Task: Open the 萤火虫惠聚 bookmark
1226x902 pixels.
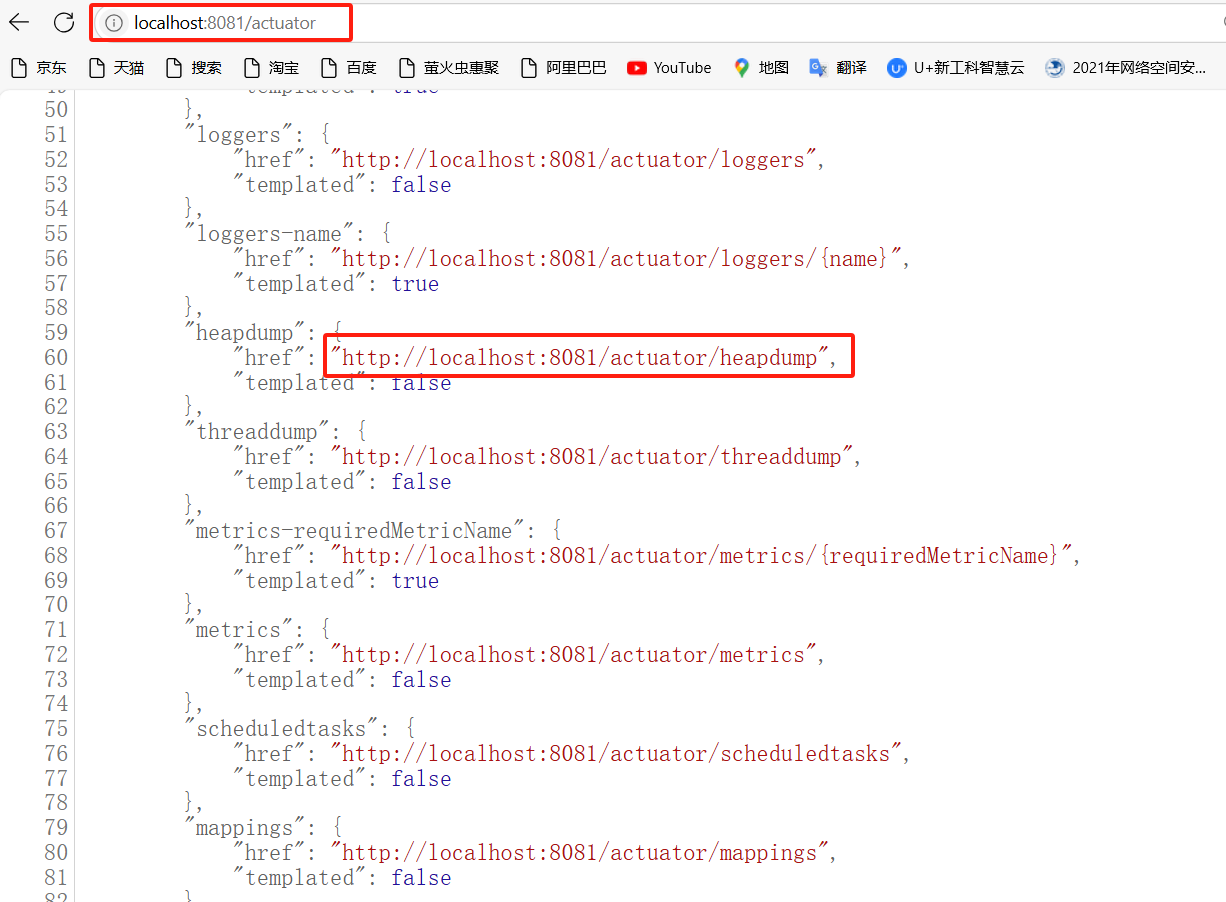Action: coord(448,68)
